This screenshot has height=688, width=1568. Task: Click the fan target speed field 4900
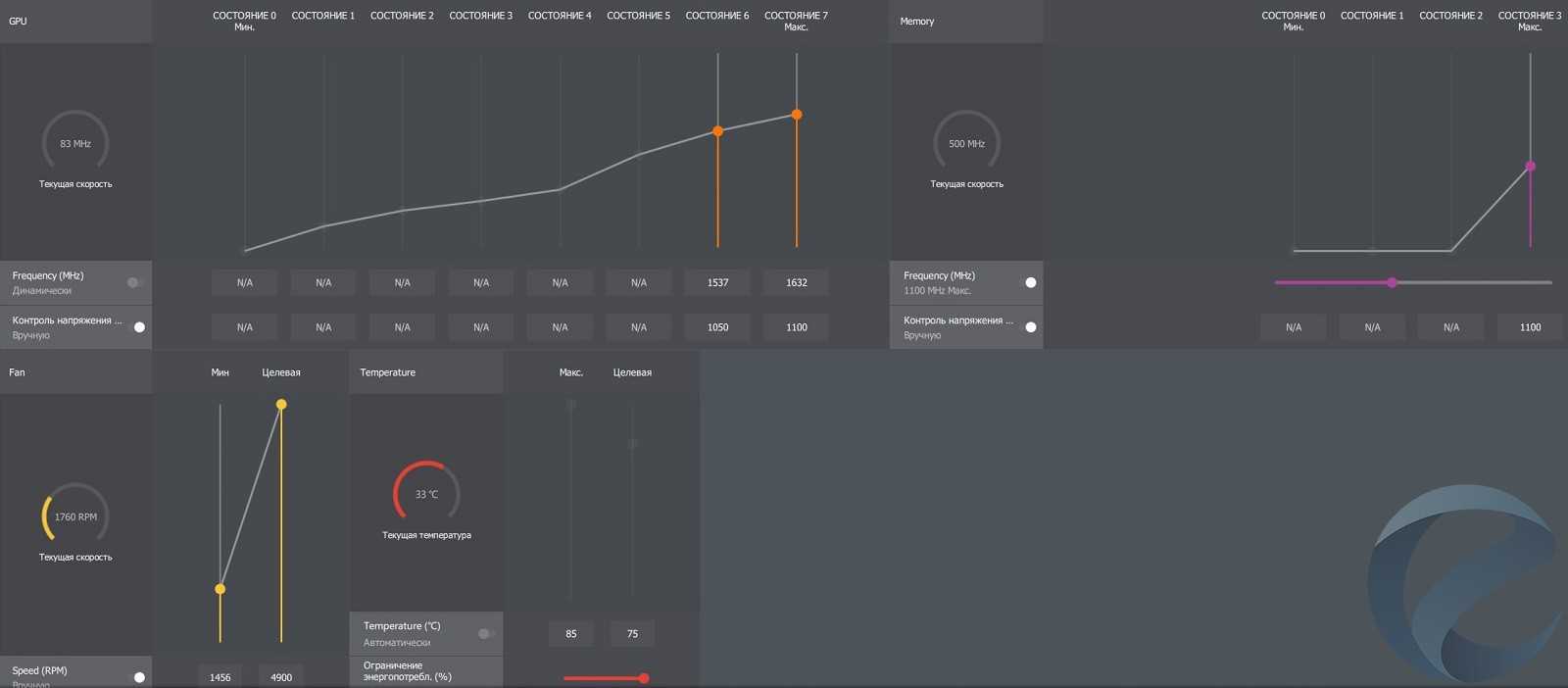[281, 677]
